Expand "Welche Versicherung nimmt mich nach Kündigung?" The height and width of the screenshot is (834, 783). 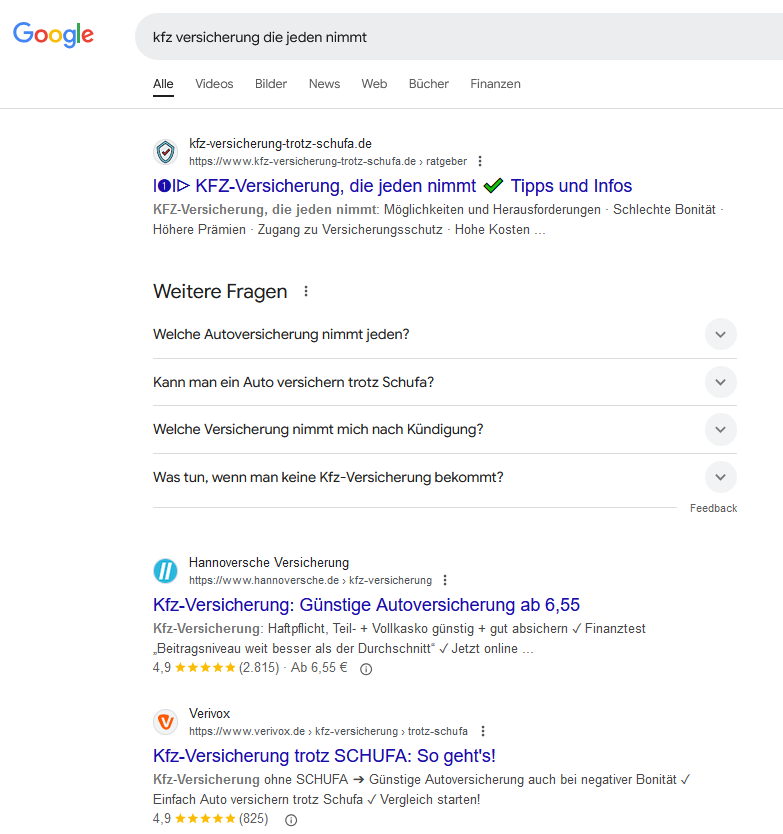click(720, 429)
